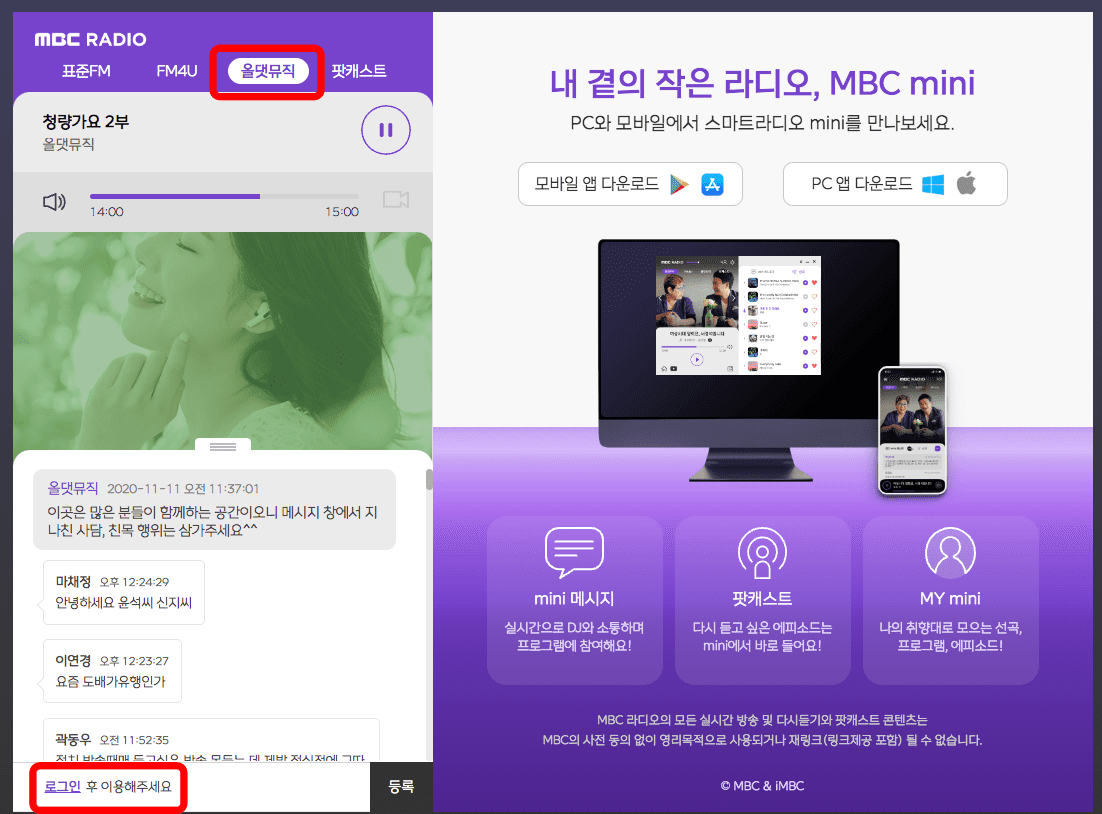Click the "MY mini" card title

[950, 599]
